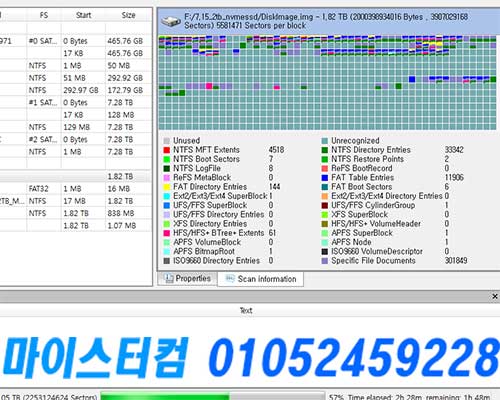Click the Ext2/Ext3/Ext4 Directory Entries legend label

click(x=387, y=196)
